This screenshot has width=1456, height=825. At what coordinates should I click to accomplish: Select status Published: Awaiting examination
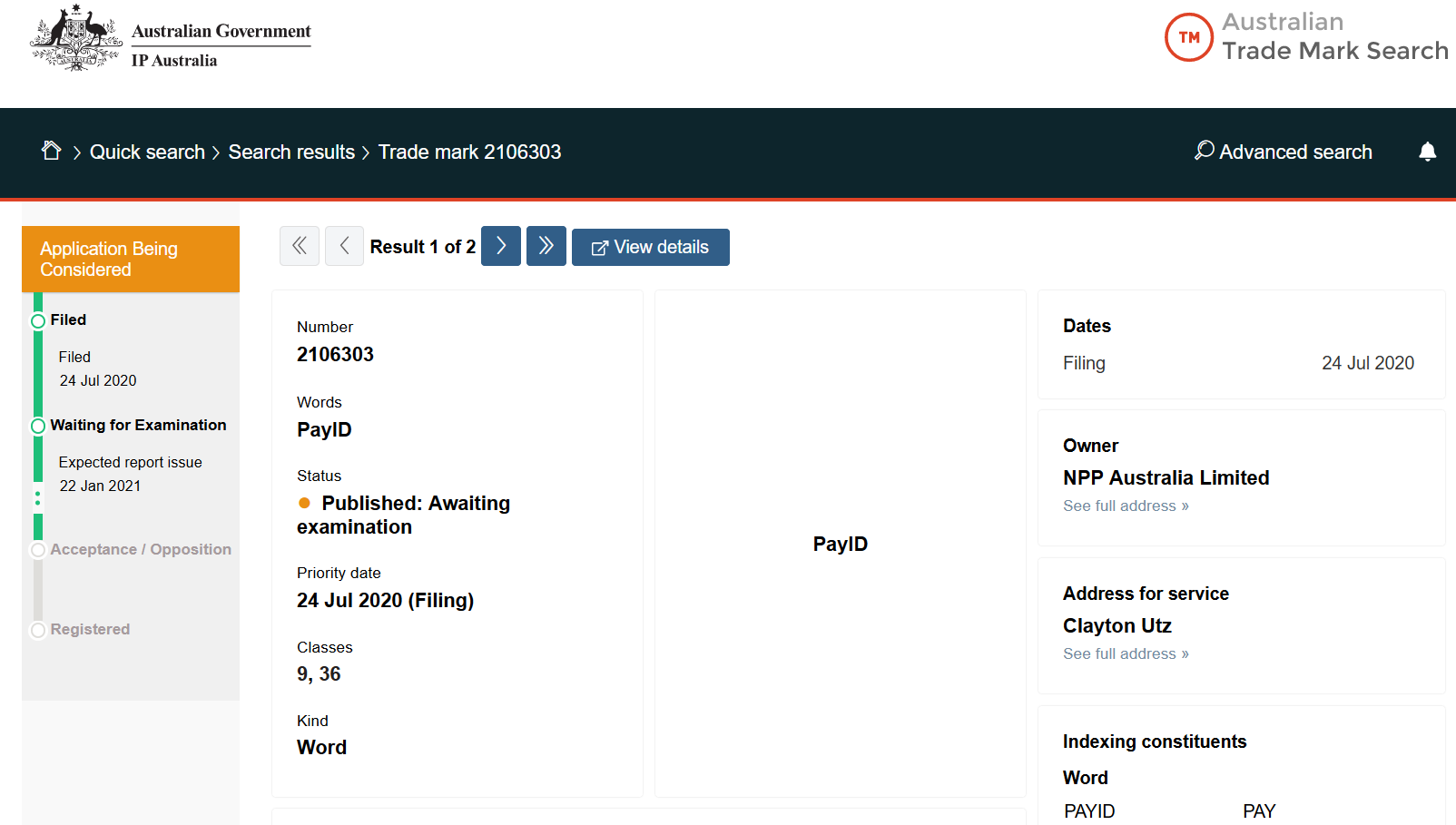point(404,515)
